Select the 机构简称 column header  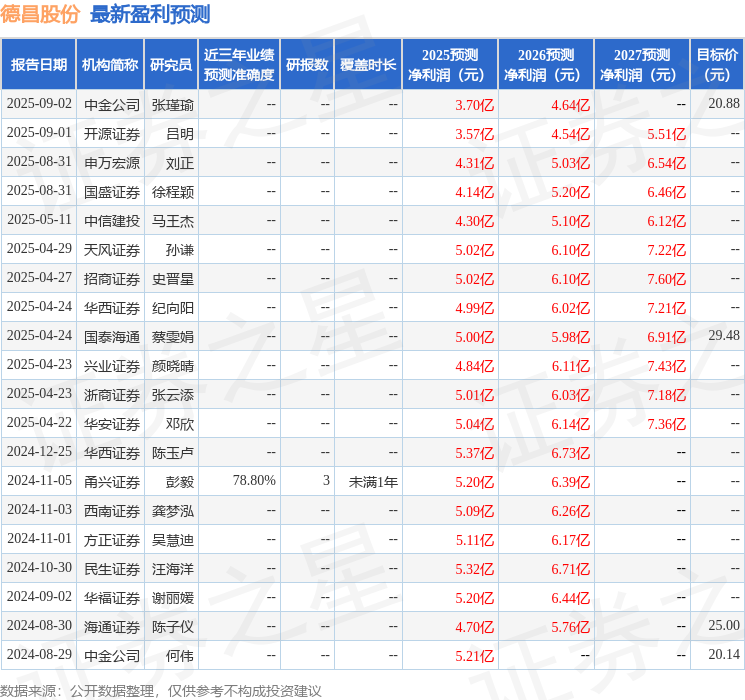pos(110,65)
